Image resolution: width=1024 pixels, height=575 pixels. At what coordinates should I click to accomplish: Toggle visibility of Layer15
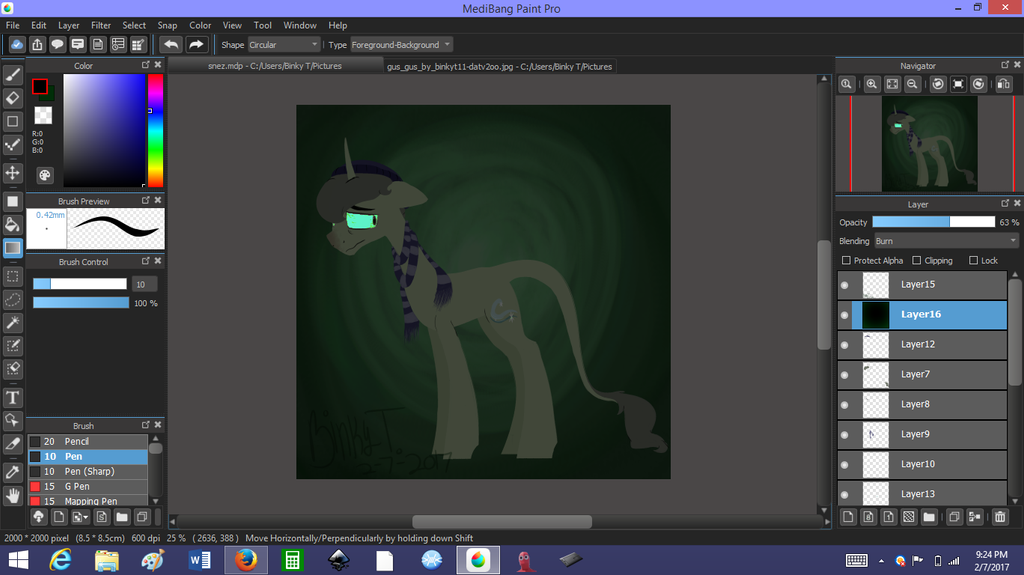pyautogui.click(x=844, y=285)
